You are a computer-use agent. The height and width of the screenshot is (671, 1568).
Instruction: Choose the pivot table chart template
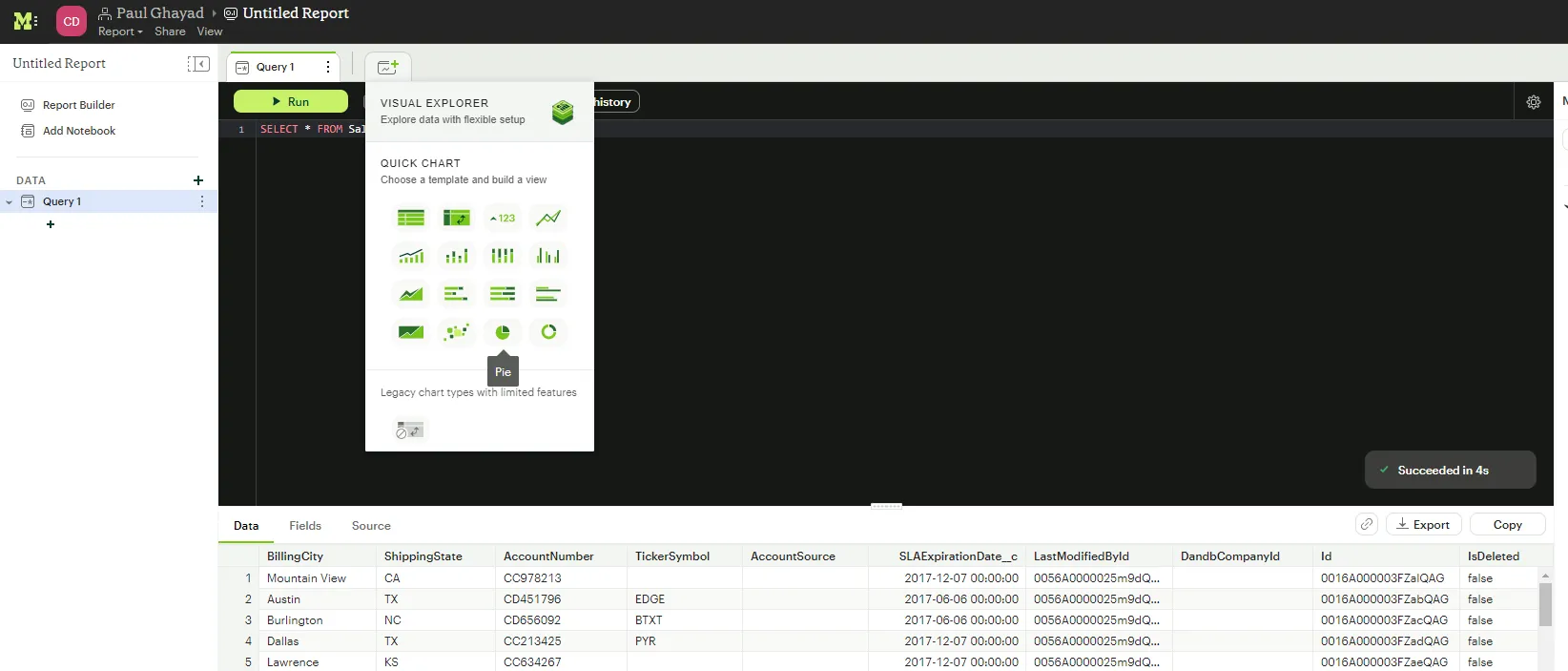tap(457, 218)
